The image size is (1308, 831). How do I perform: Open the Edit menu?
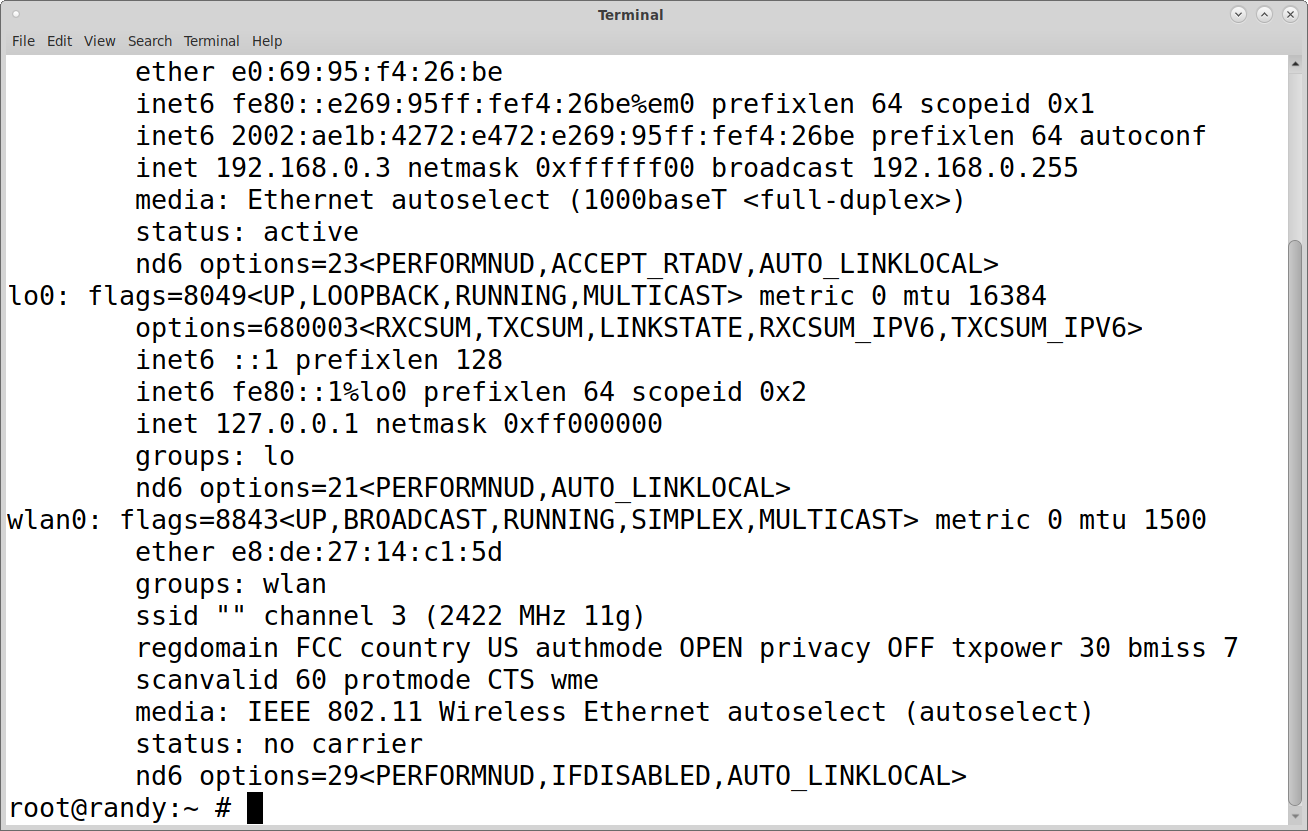tap(60, 41)
